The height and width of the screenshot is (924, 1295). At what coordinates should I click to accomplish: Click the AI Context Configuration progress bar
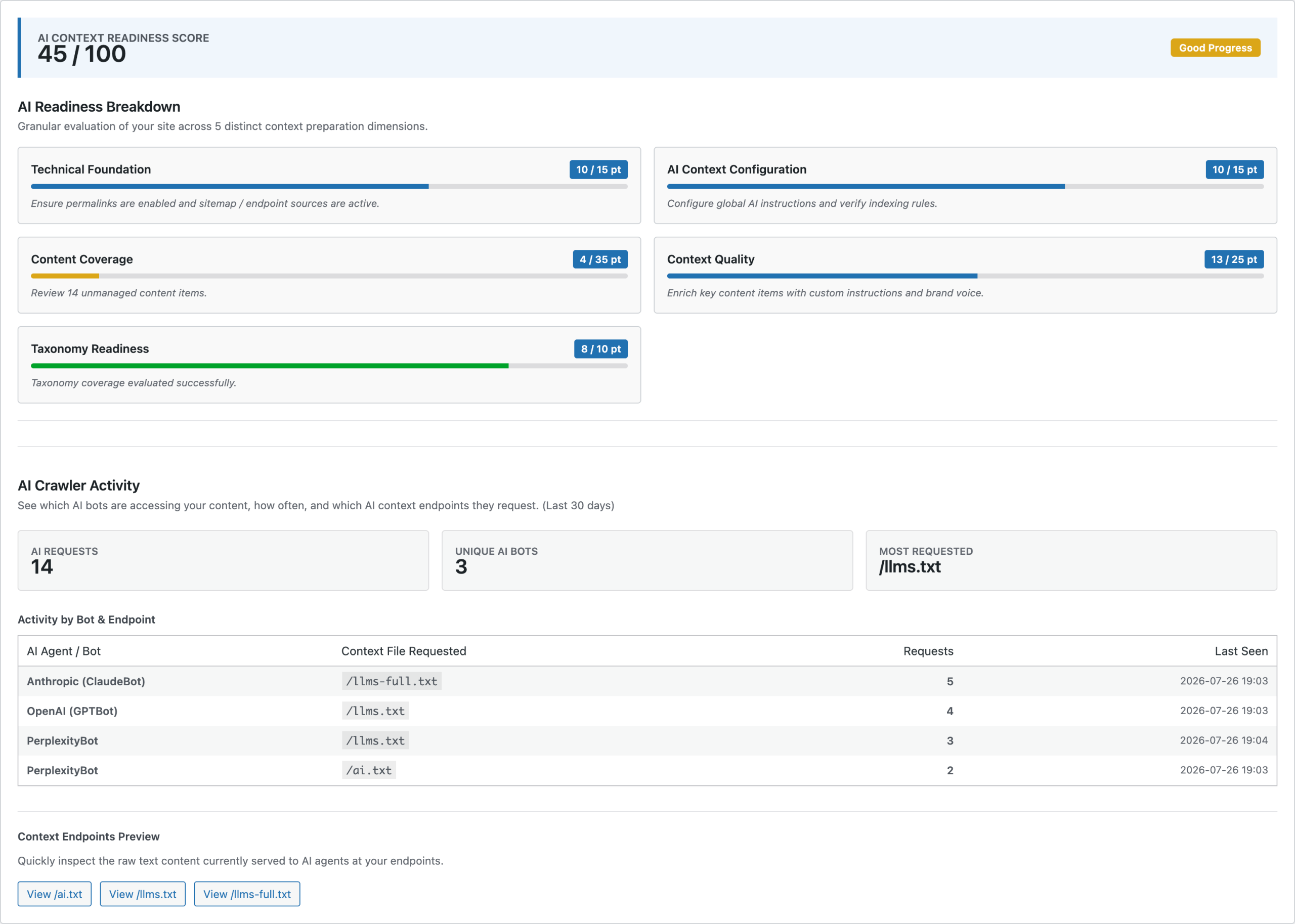[965, 187]
